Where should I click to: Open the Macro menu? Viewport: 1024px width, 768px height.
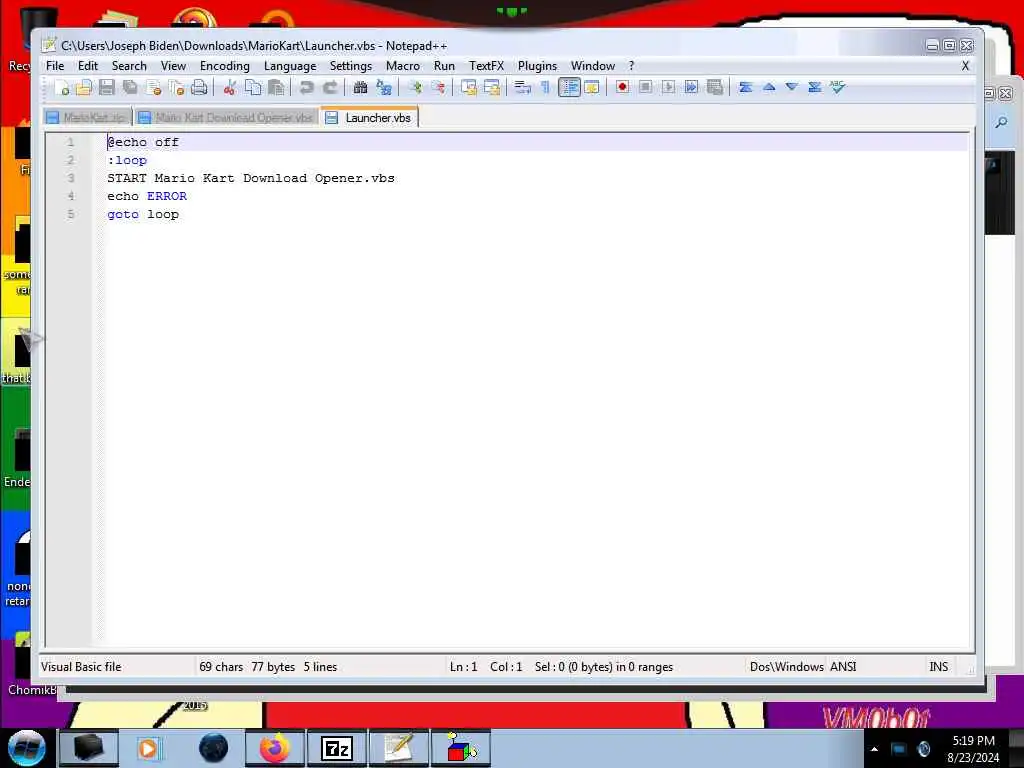coord(402,66)
